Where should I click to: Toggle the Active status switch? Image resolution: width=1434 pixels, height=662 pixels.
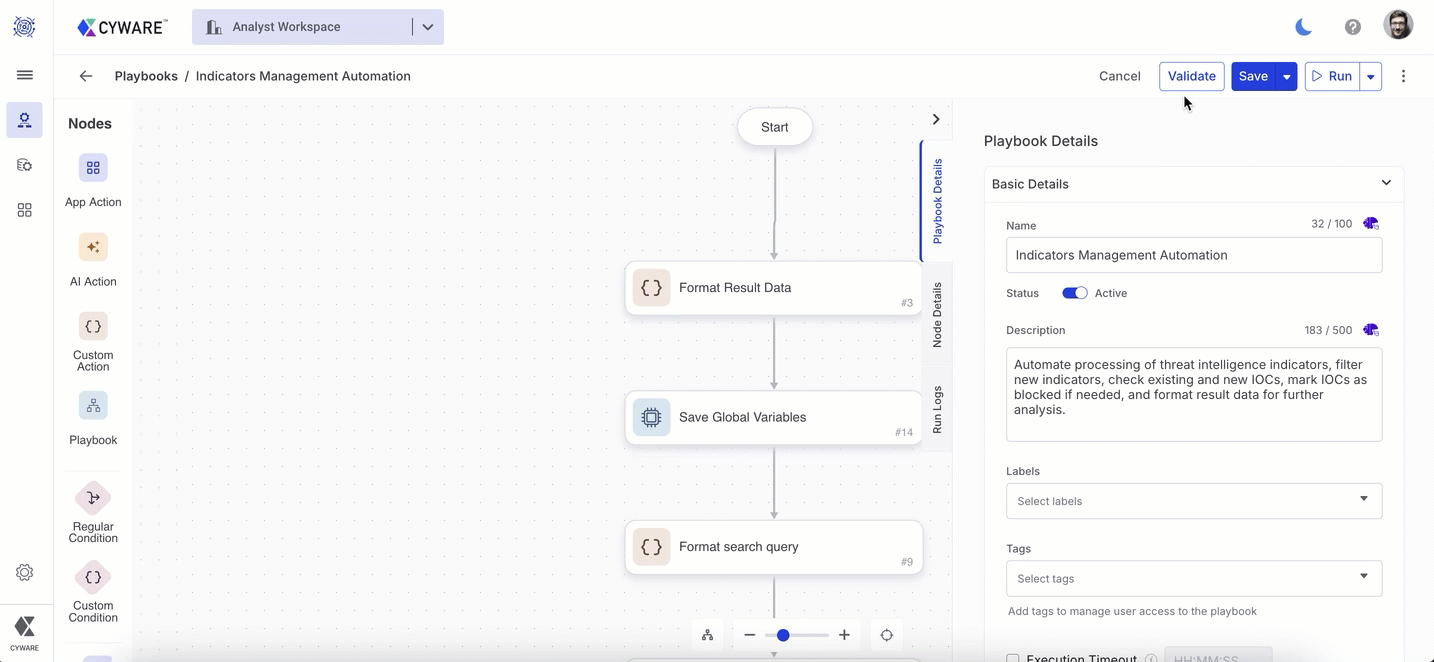[1074, 293]
